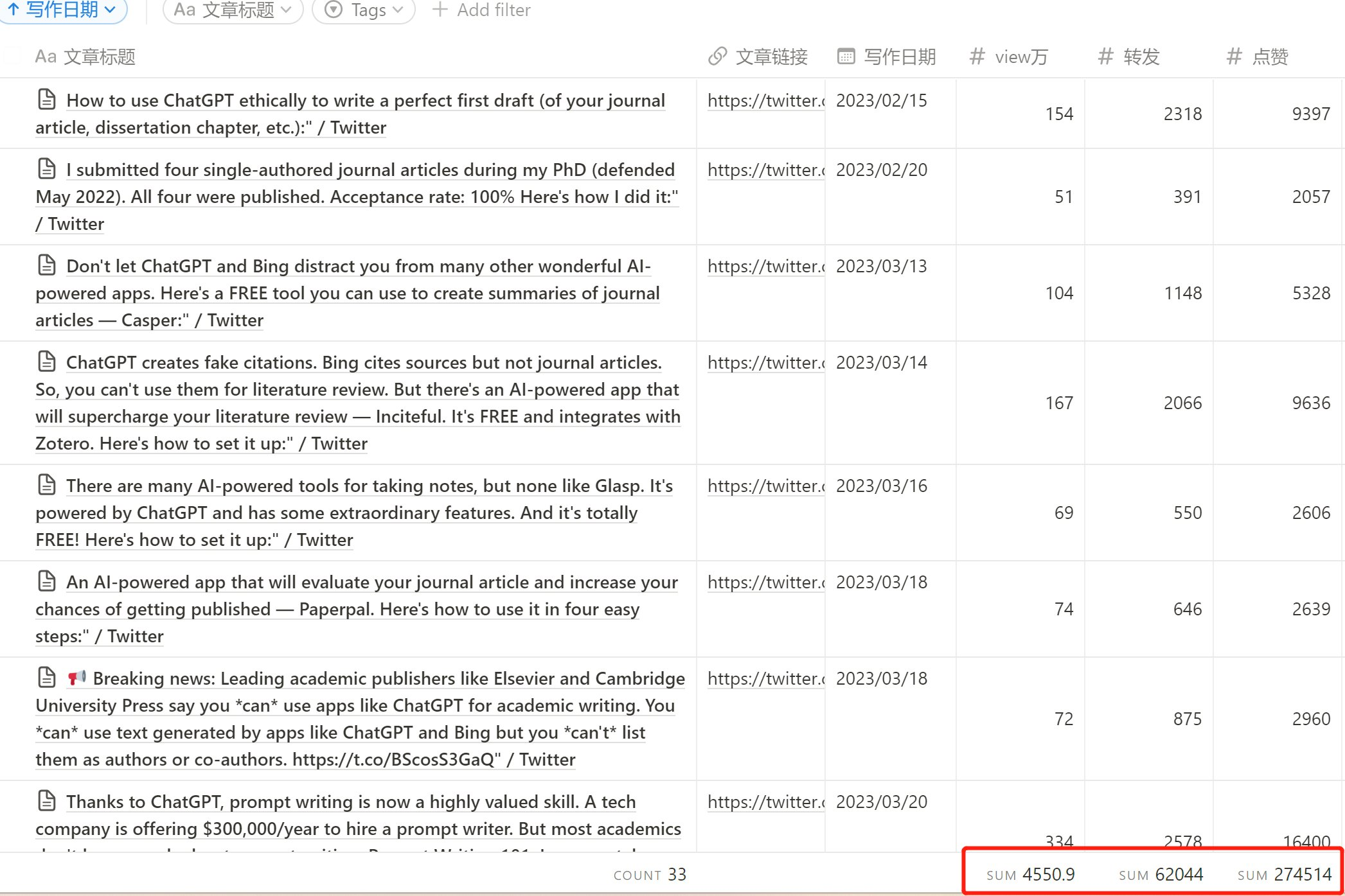
Task: Click the view万 column header
Action: click(x=1009, y=57)
